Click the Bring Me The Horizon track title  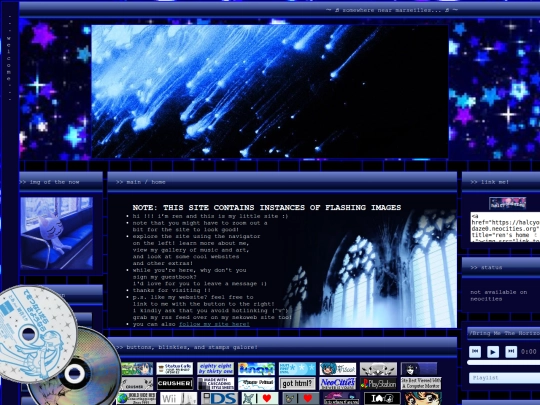(505, 333)
